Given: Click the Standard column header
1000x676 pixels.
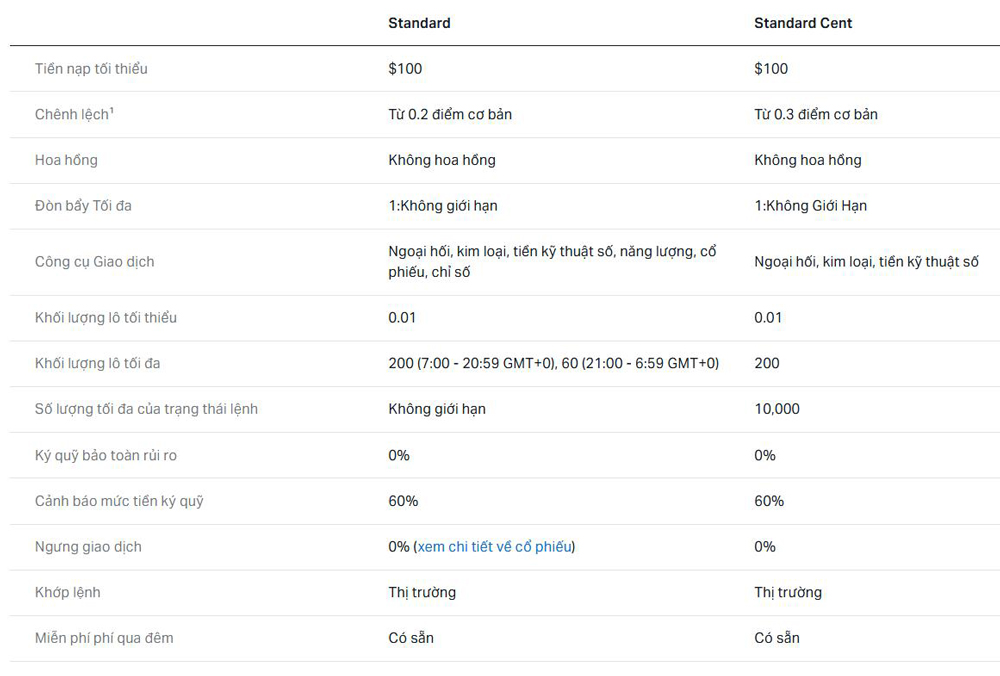Looking at the screenshot, I should 419,23.
